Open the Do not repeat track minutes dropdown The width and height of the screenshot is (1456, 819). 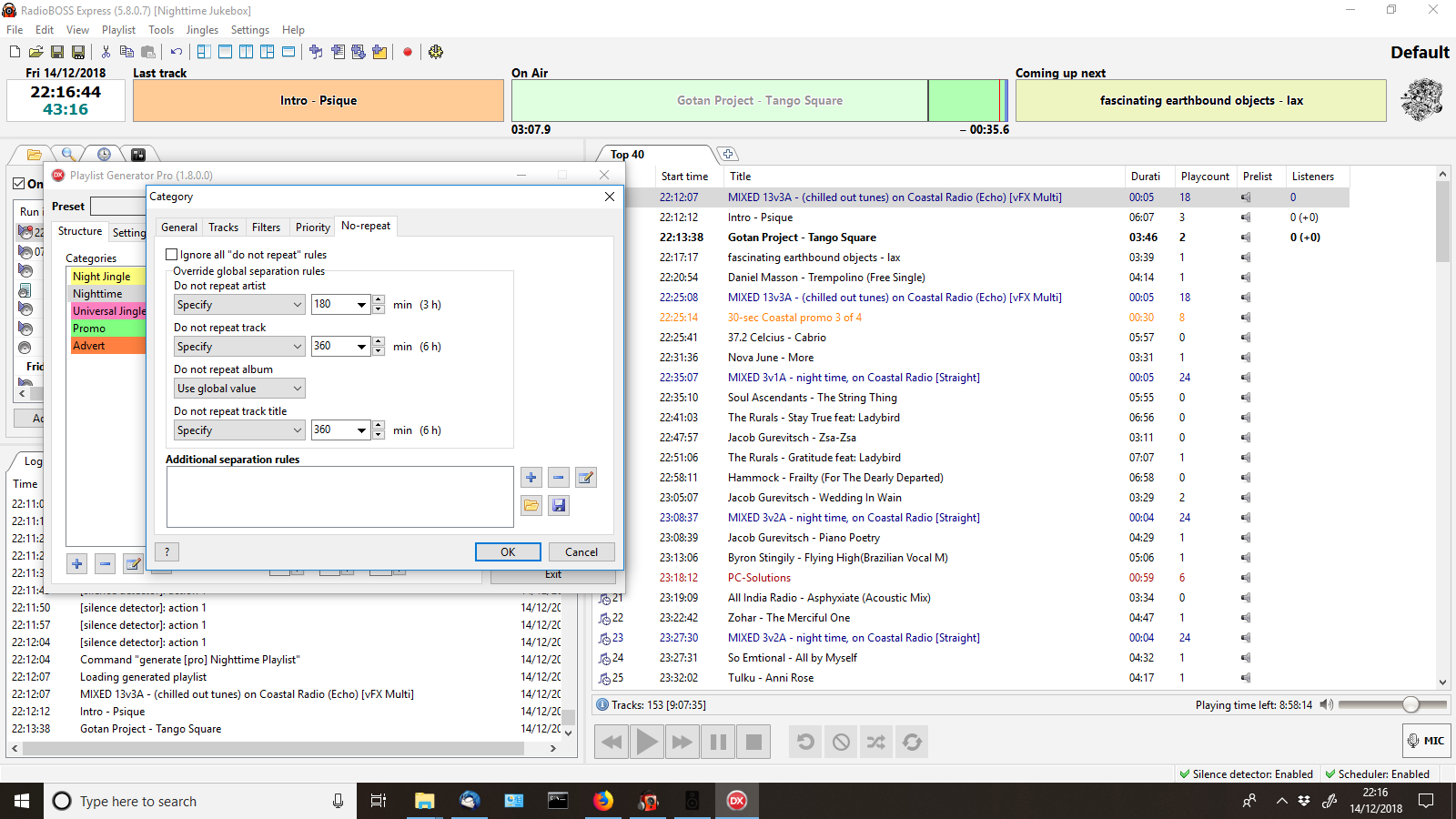(361, 347)
